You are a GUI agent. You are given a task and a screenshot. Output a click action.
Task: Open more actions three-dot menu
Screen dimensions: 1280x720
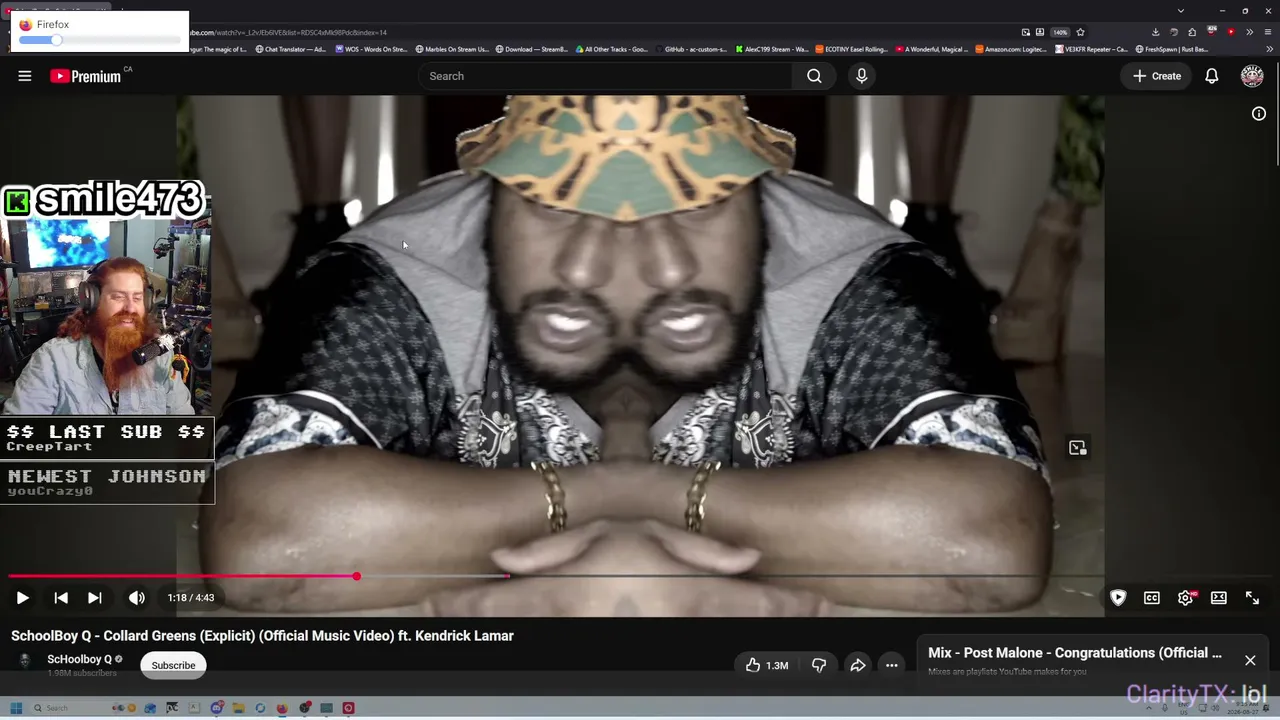pyautogui.click(x=891, y=665)
